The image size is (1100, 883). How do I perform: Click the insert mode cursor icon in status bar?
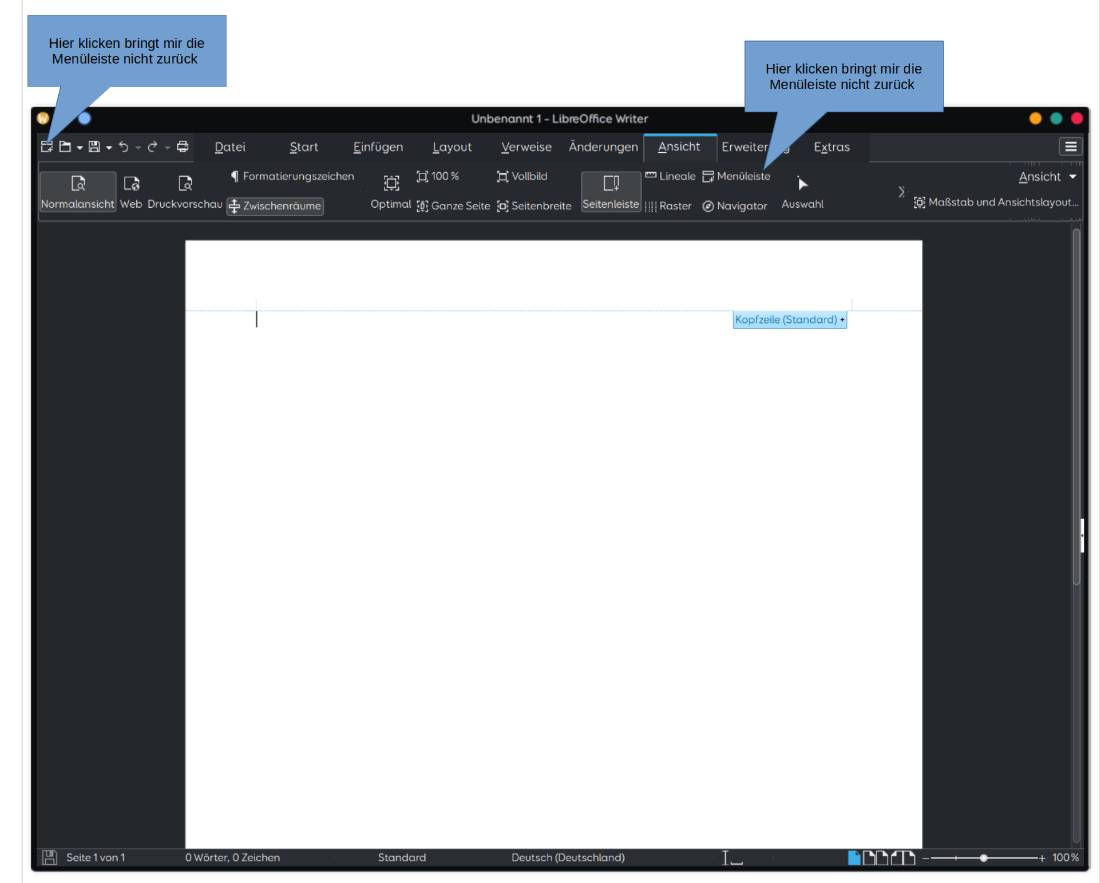pyautogui.click(x=732, y=858)
